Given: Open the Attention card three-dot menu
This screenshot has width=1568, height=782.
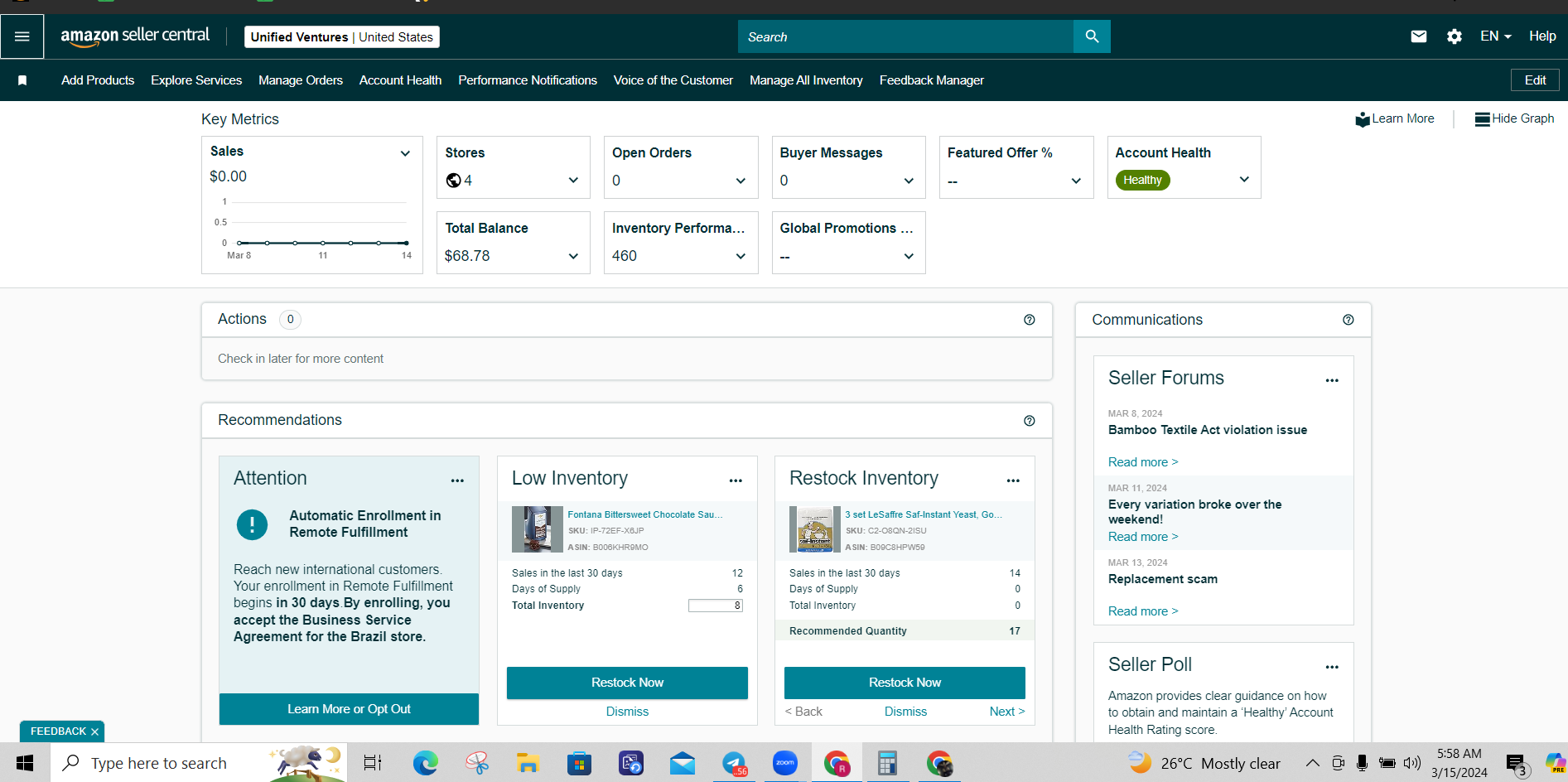Looking at the screenshot, I should coord(457,480).
